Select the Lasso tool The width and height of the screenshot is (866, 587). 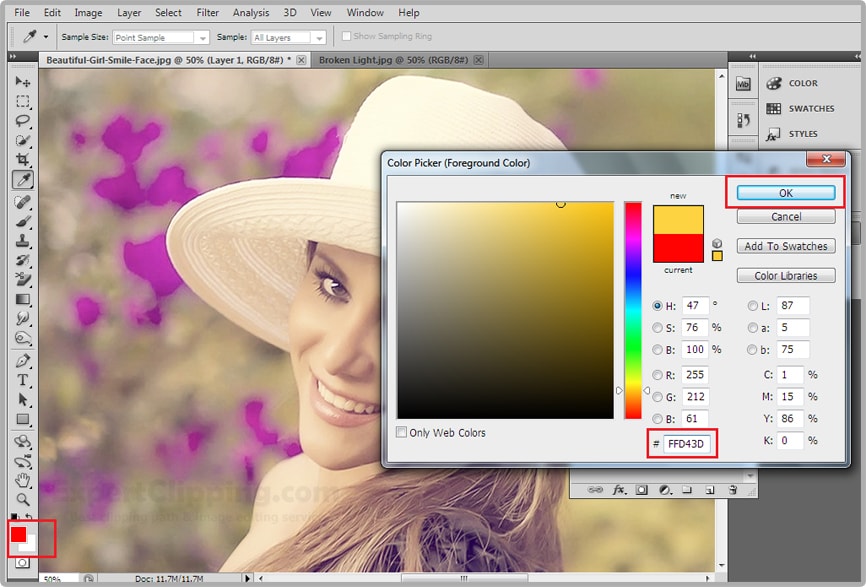pyautogui.click(x=22, y=121)
